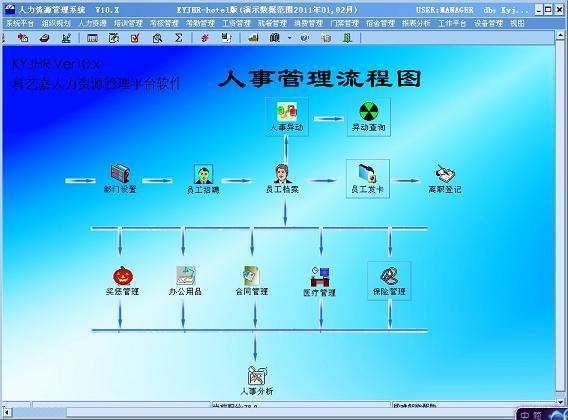Viewport: 568px width, 420px height.
Task: Open the 人力资源 menu
Action: (x=92, y=23)
